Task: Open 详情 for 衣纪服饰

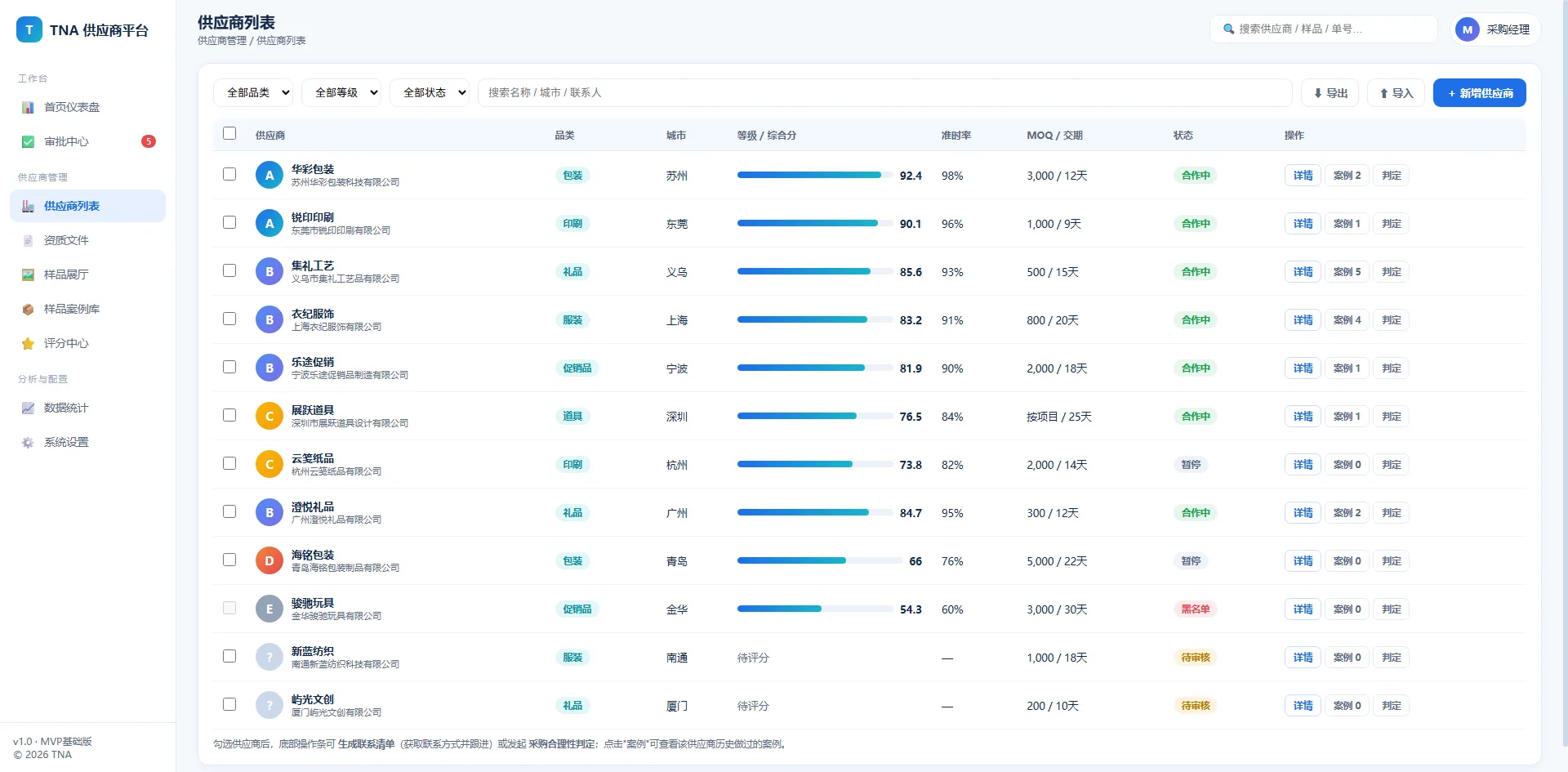Action: [x=1303, y=319]
